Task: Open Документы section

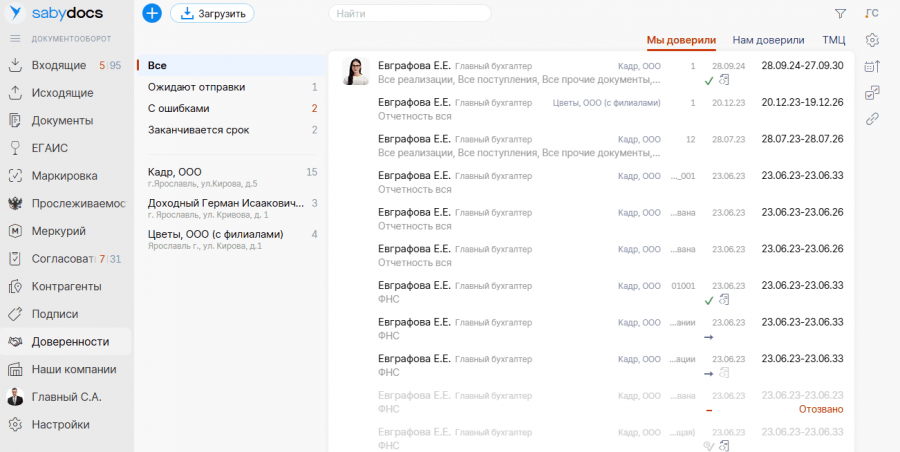Action: point(62,121)
